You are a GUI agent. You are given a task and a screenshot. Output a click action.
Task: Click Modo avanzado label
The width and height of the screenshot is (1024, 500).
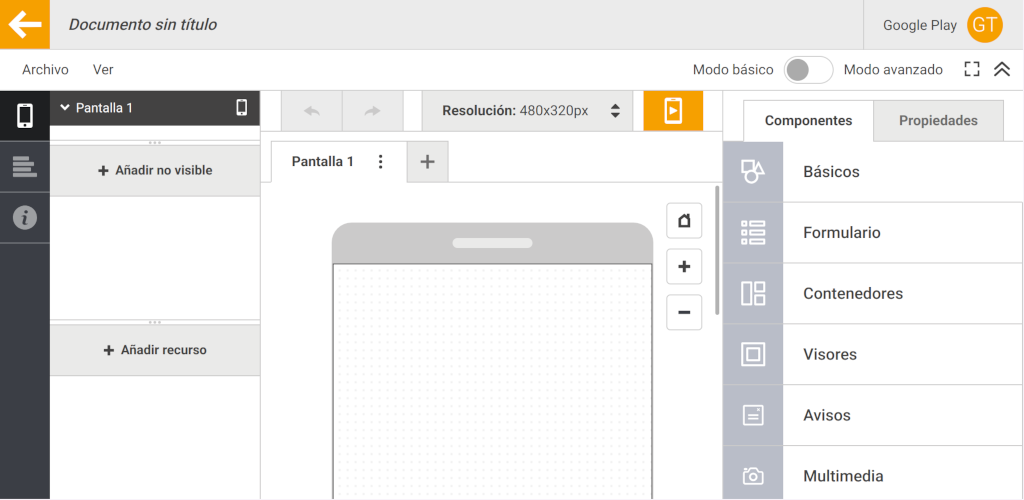pyautogui.click(x=893, y=70)
